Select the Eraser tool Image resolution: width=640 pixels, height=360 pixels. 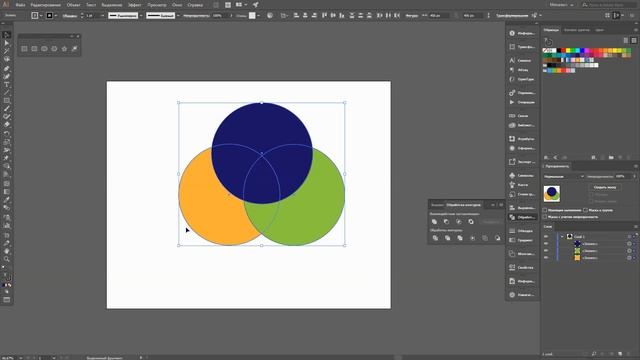tap(7, 124)
